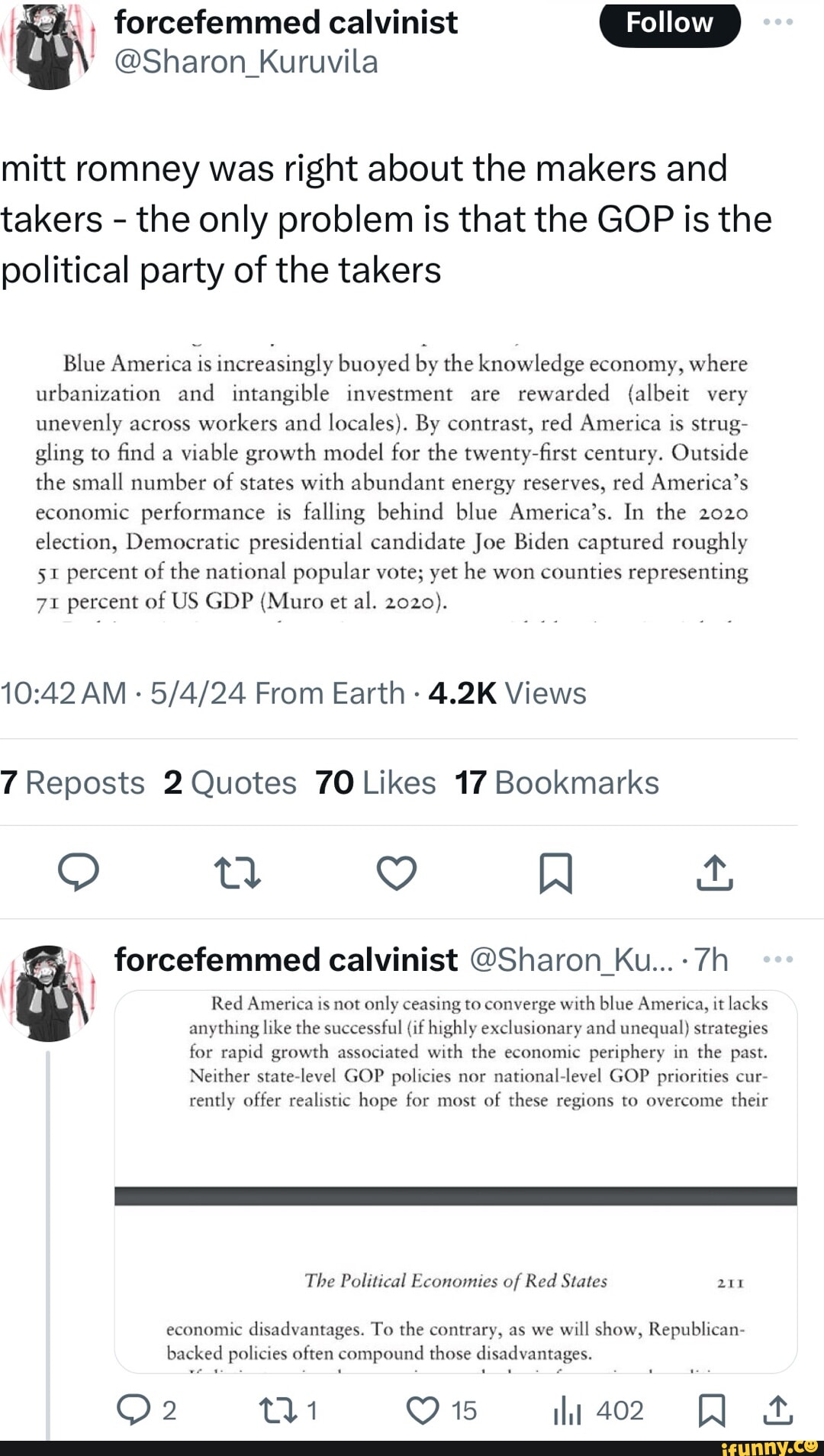Click the Follow button
The width and height of the screenshot is (824, 1456).
pyautogui.click(x=669, y=24)
